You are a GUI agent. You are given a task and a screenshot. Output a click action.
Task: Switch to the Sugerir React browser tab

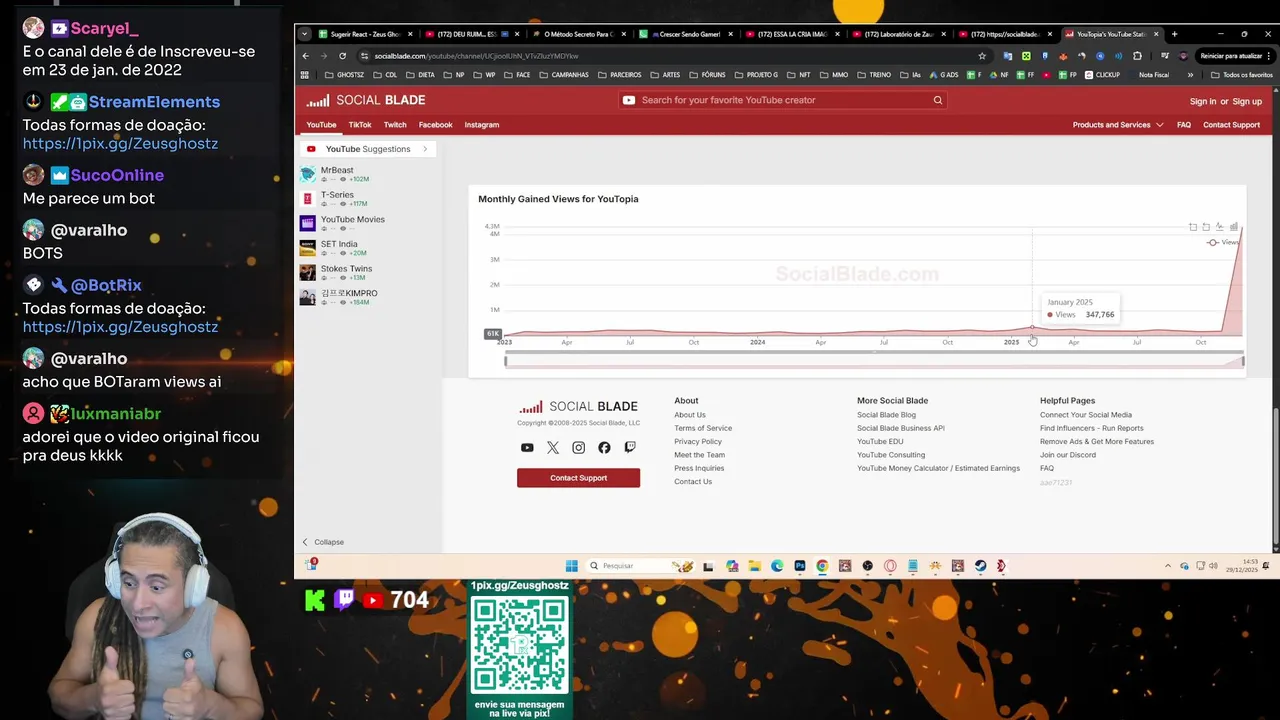pyautogui.click(x=365, y=34)
